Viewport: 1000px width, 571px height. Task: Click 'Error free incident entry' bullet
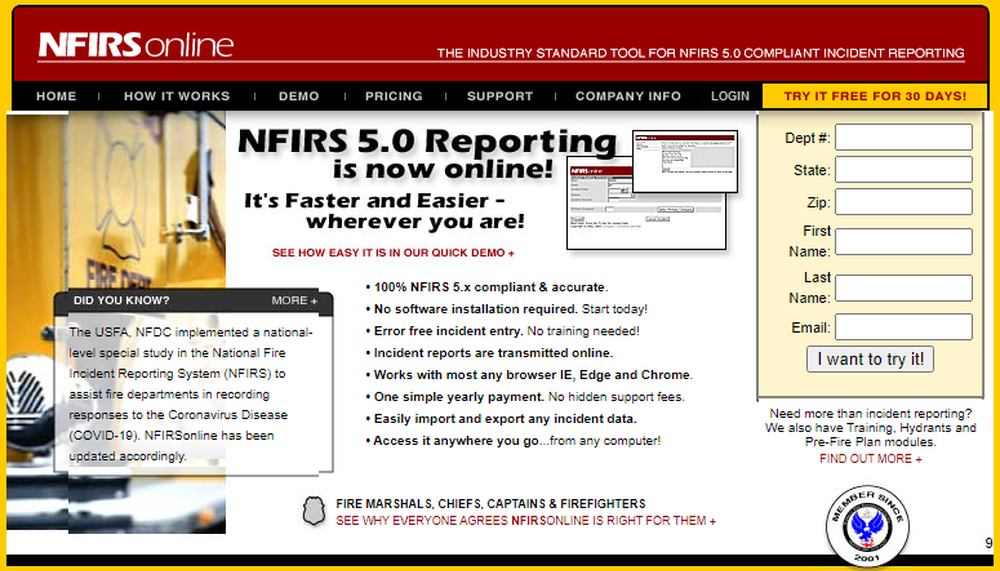tap(502, 331)
